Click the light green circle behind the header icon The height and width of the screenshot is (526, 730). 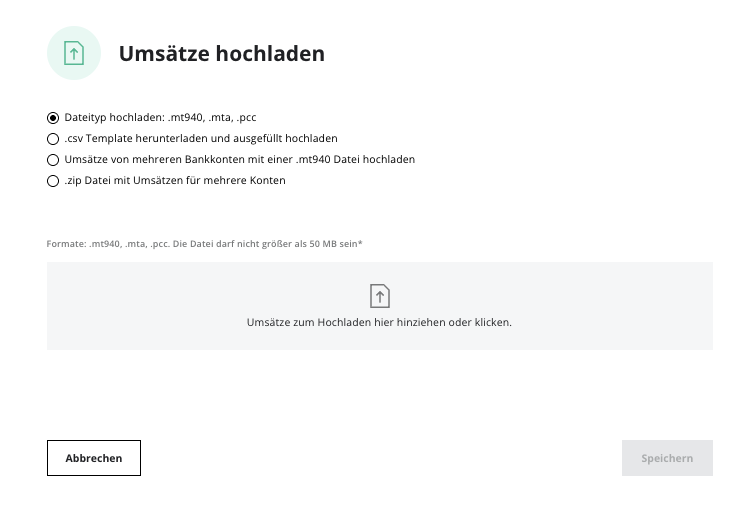click(74, 53)
